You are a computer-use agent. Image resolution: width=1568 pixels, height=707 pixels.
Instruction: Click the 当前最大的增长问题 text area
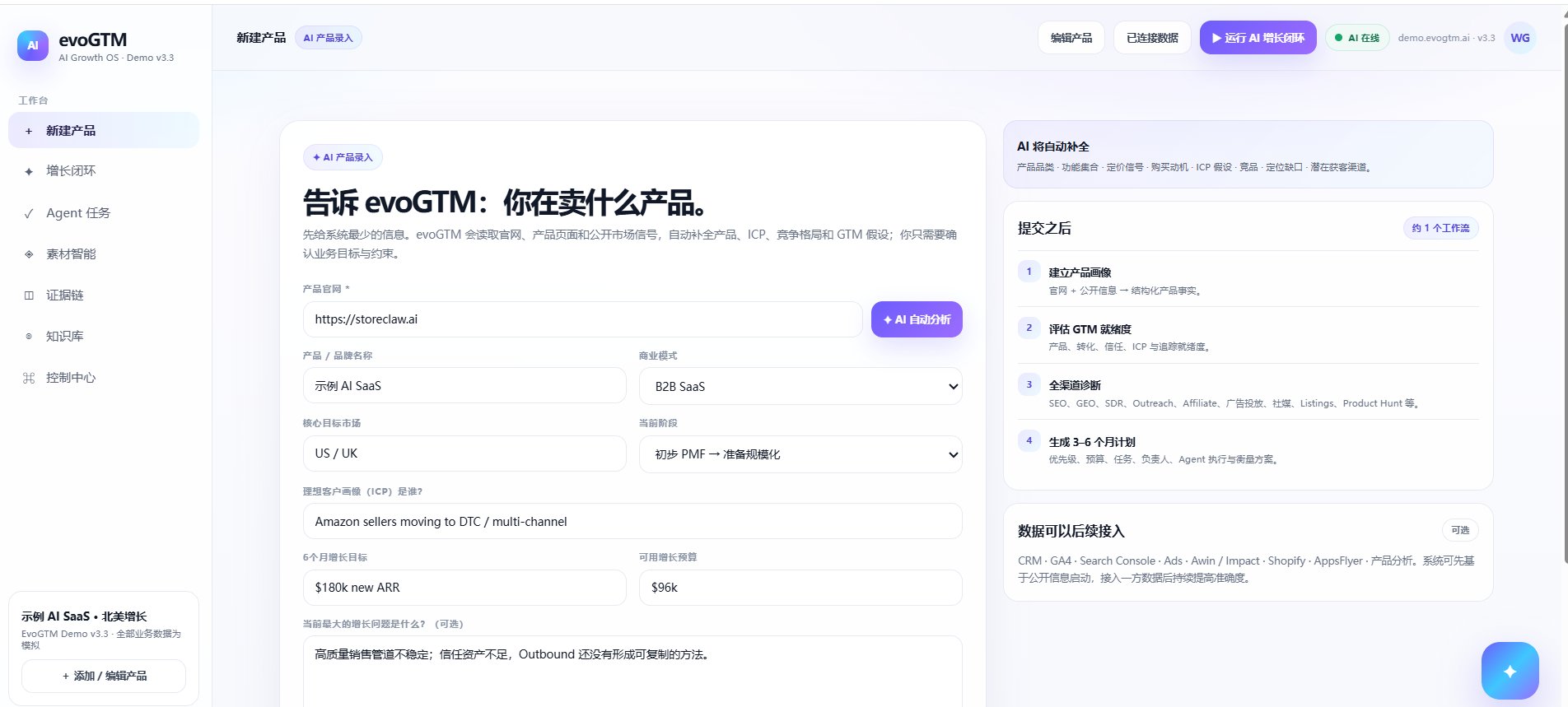click(x=632, y=671)
